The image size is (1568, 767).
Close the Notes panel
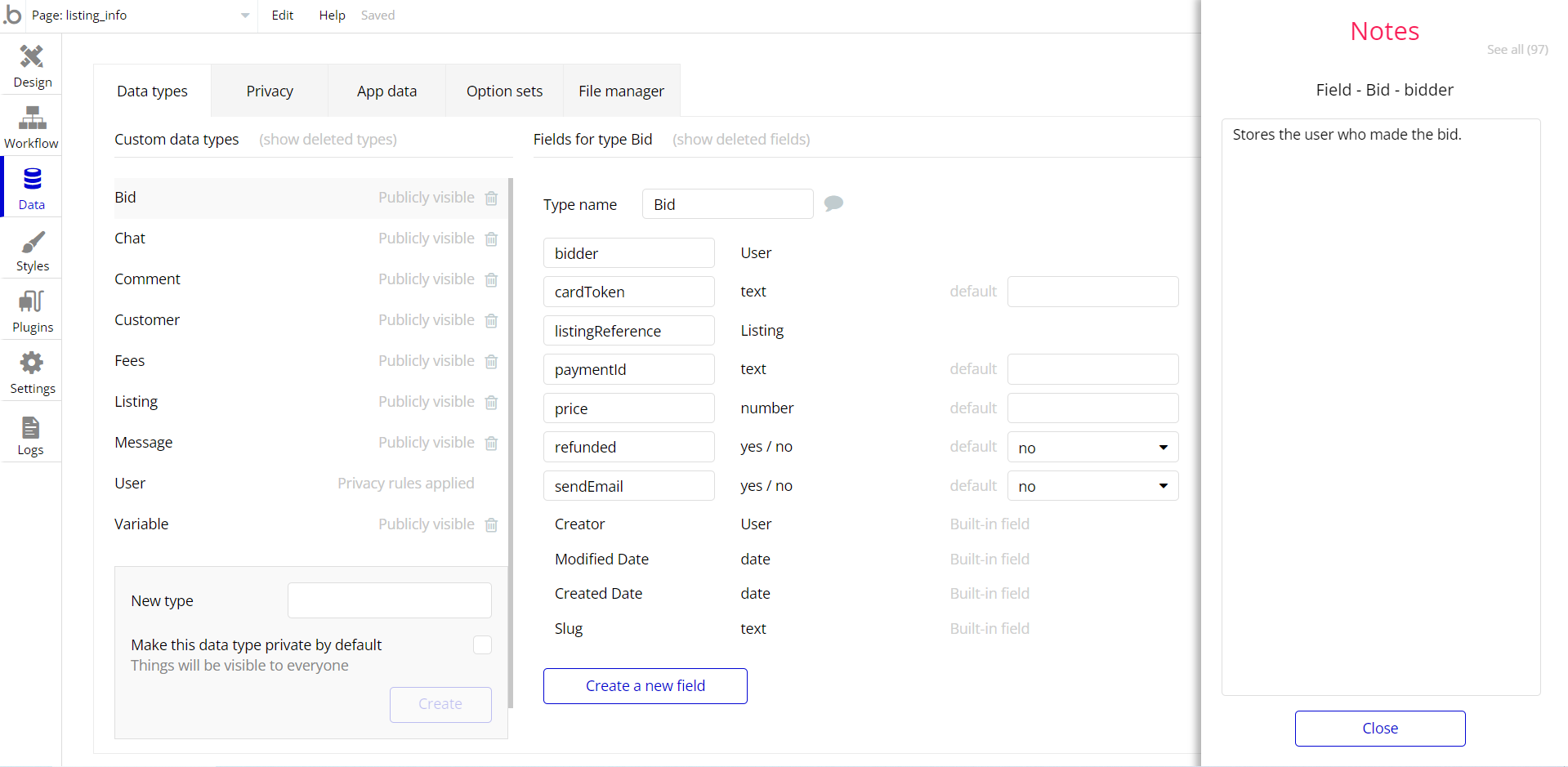1379,729
